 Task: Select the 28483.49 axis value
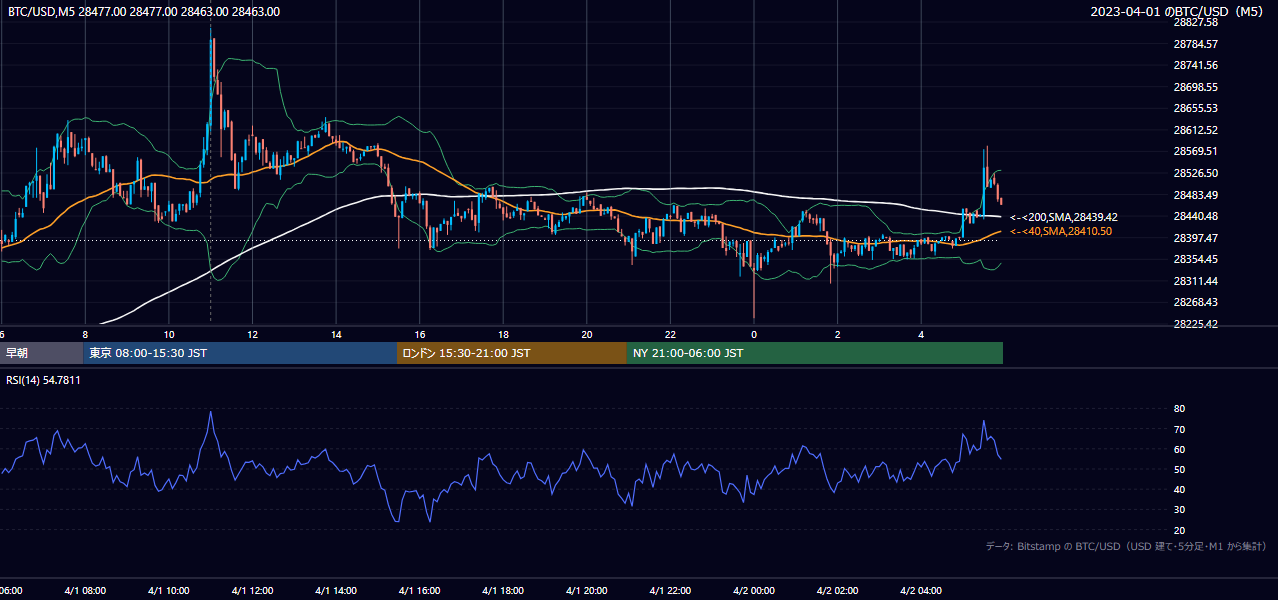coord(1195,195)
